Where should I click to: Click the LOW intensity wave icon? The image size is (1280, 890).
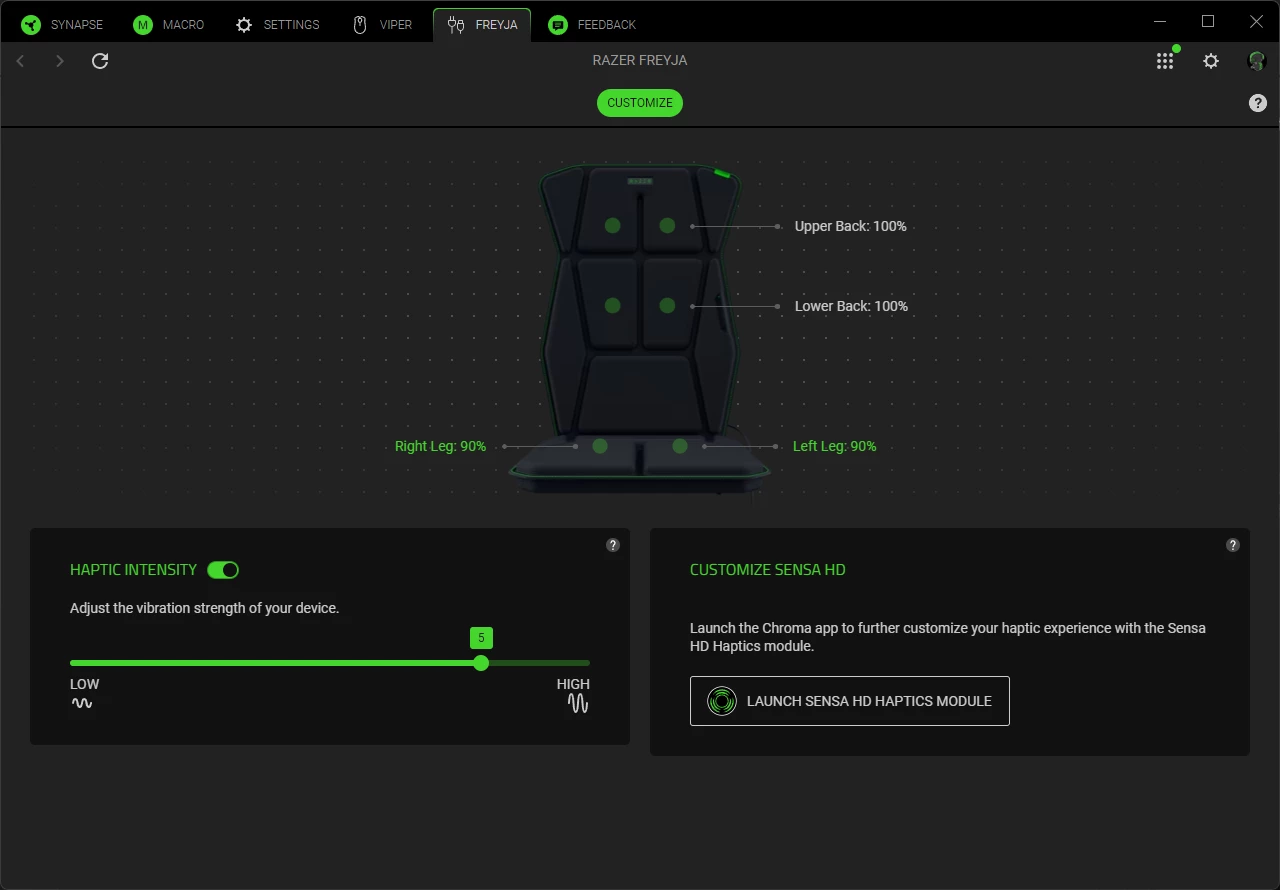coord(82,703)
